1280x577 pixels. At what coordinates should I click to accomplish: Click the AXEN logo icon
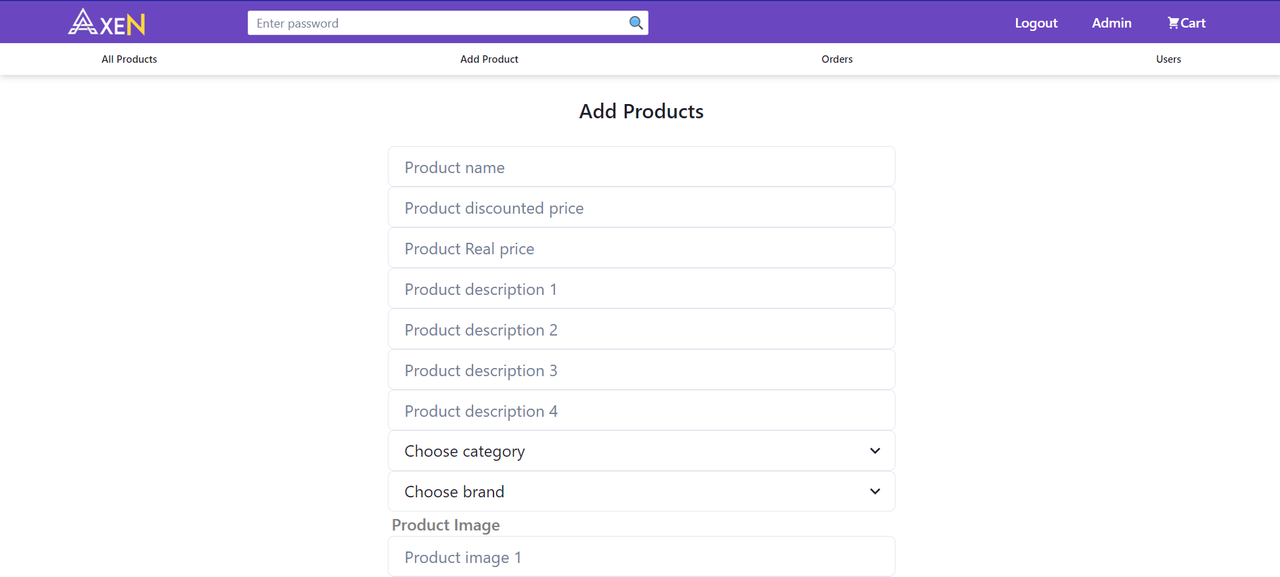tap(106, 22)
